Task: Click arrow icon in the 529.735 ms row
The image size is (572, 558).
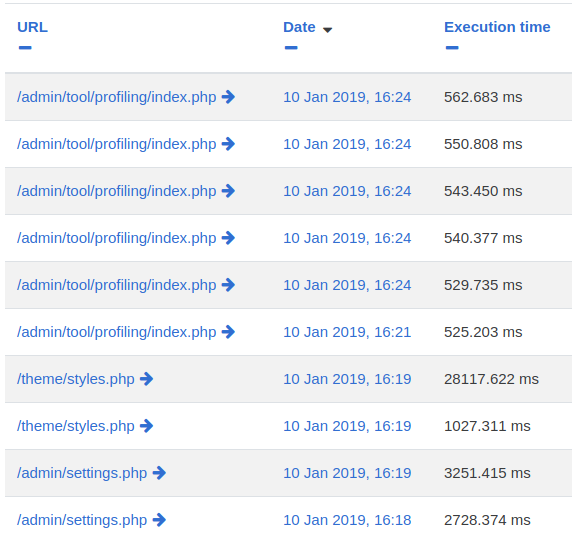Action: tap(228, 285)
